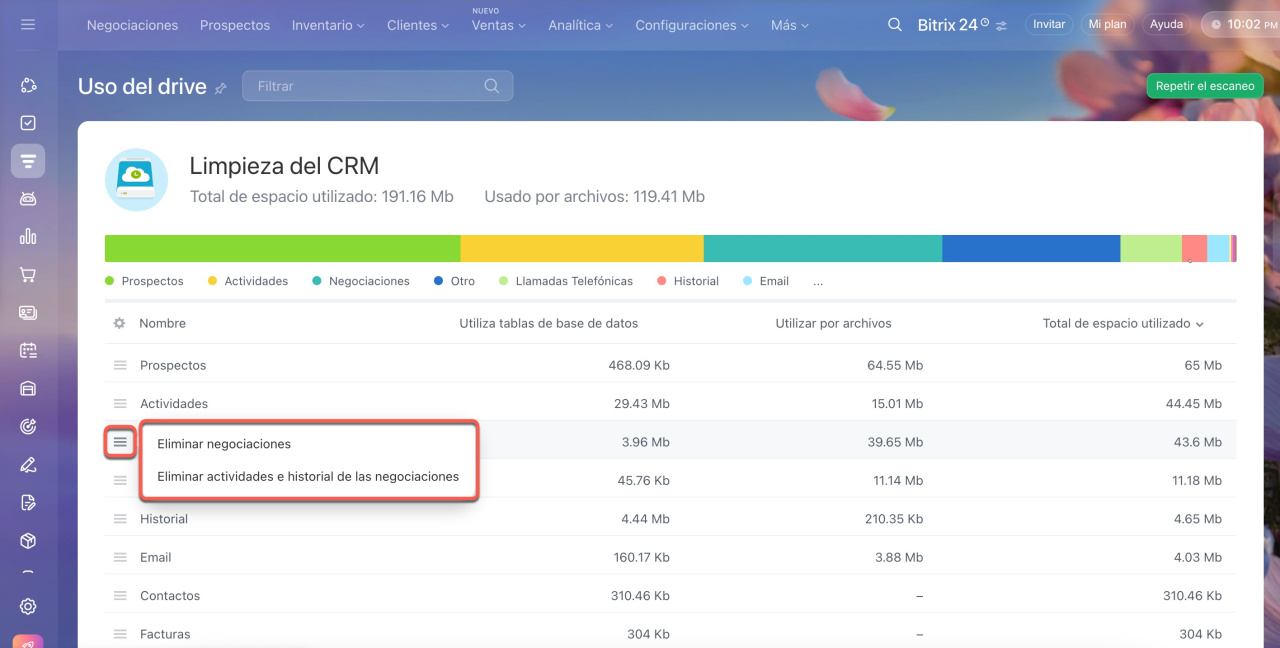Open the Más dropdown in top navigation
Image resolution: width=1280 pixels, height=648 pixels.
point(790,25)
